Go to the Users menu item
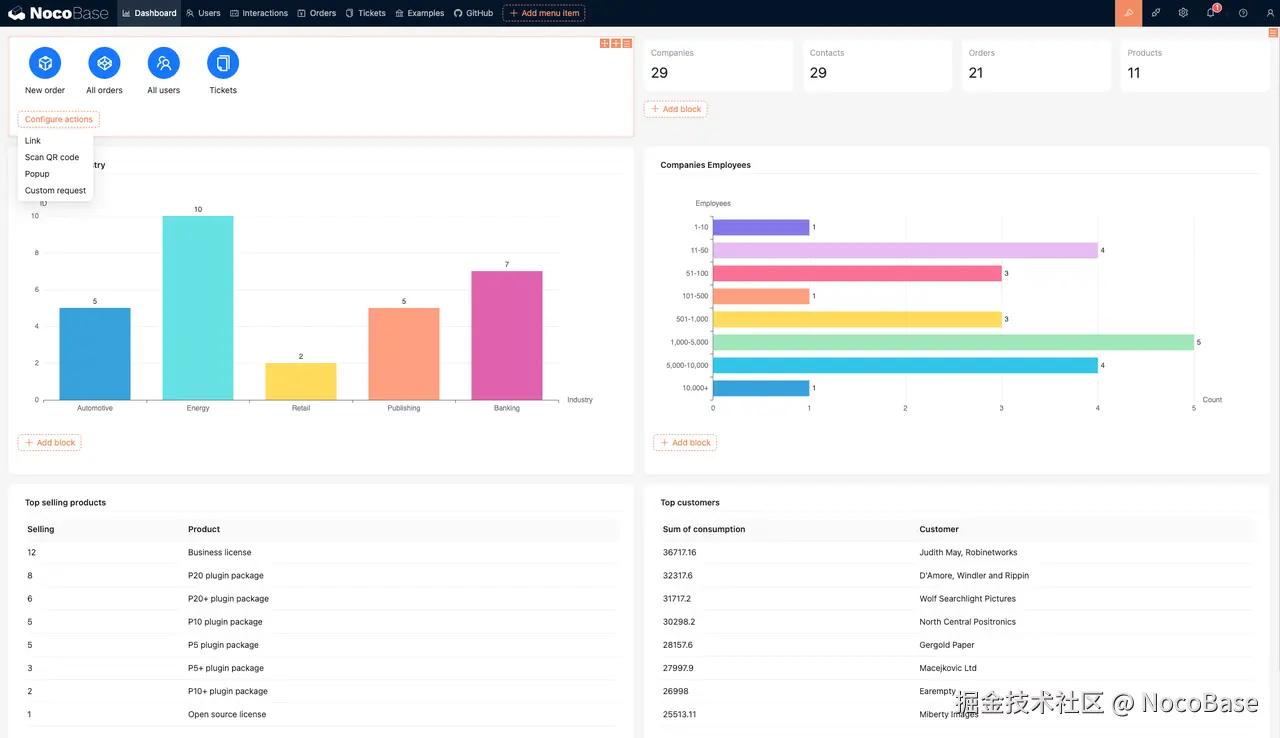This screenshot has width=1280, height=738. coord(203,13)
